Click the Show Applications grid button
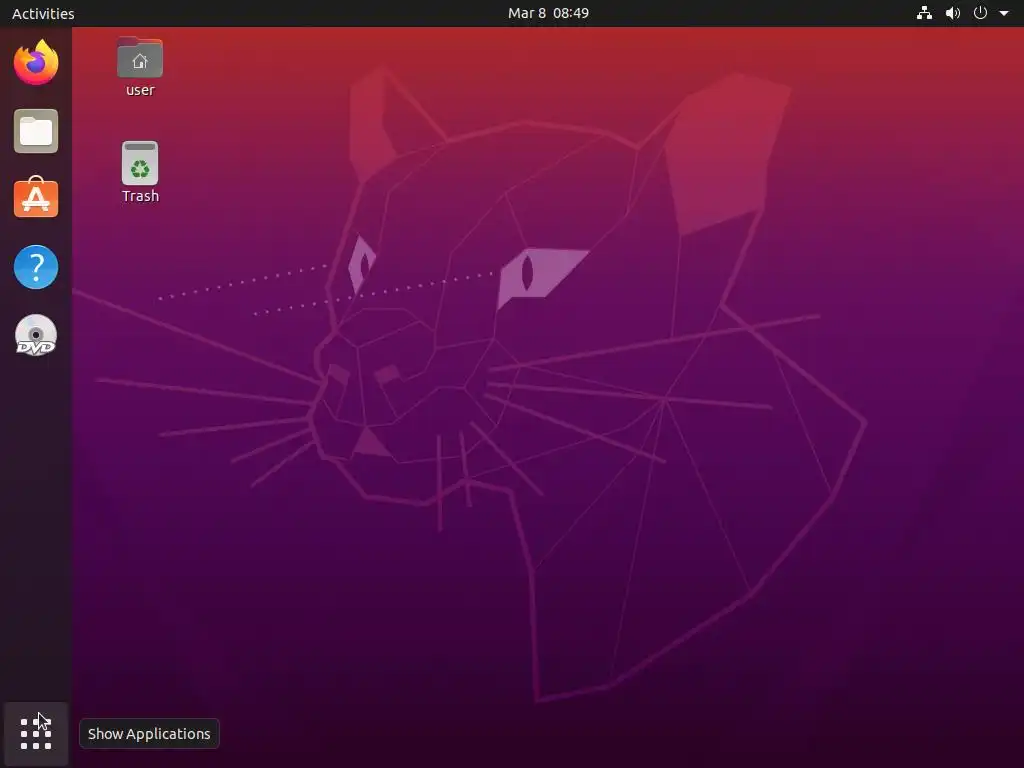 (x=36, y=734)
